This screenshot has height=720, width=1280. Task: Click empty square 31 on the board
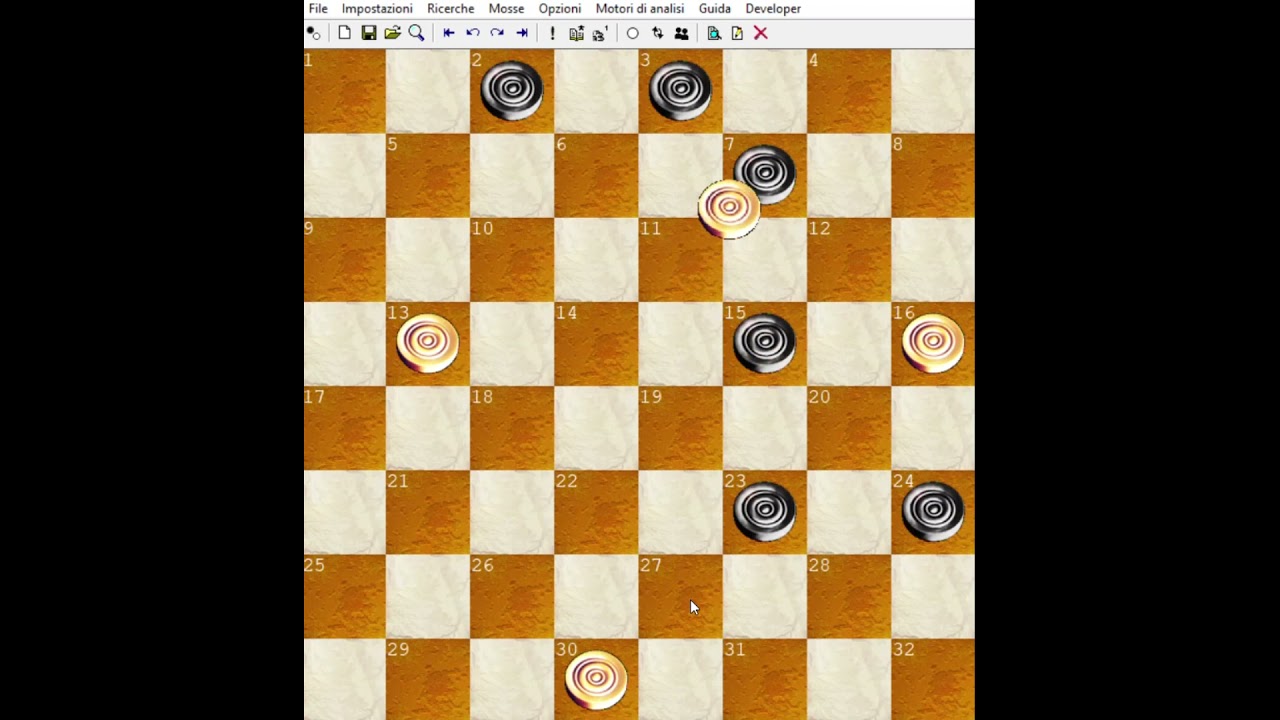765,679
